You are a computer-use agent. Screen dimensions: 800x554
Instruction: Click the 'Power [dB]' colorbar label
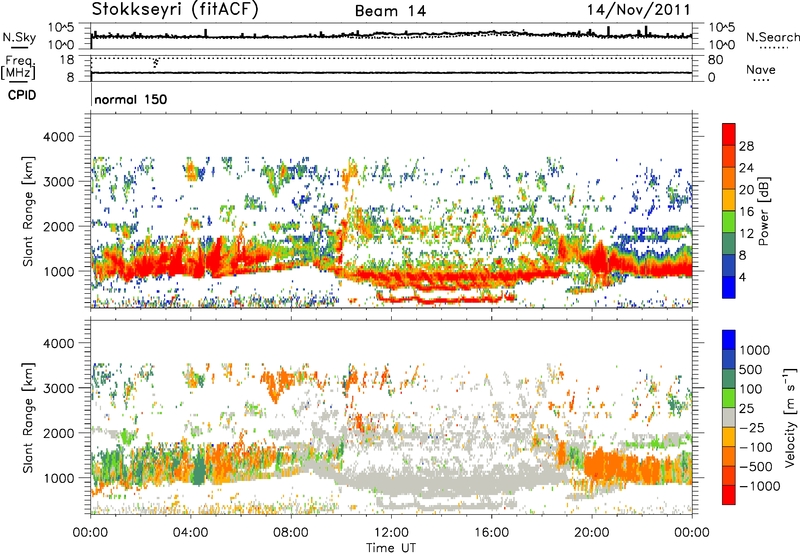tap(763, 211)
